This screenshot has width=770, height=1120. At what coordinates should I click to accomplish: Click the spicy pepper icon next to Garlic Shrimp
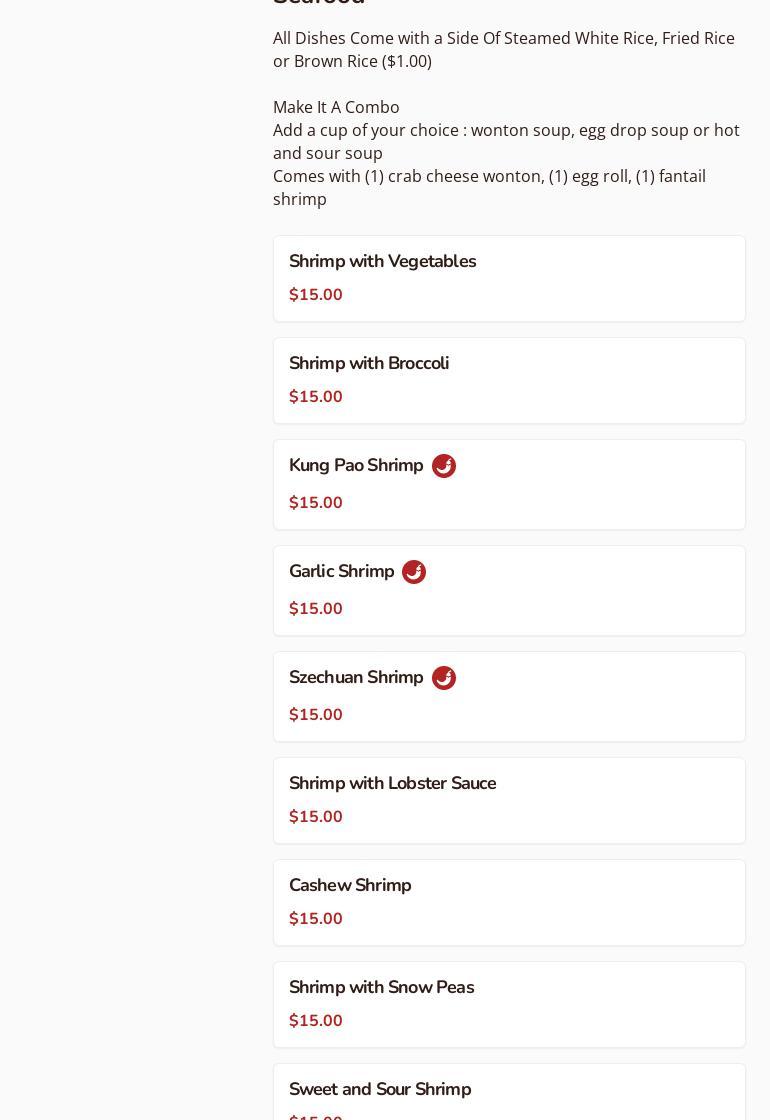pos(414,572)
